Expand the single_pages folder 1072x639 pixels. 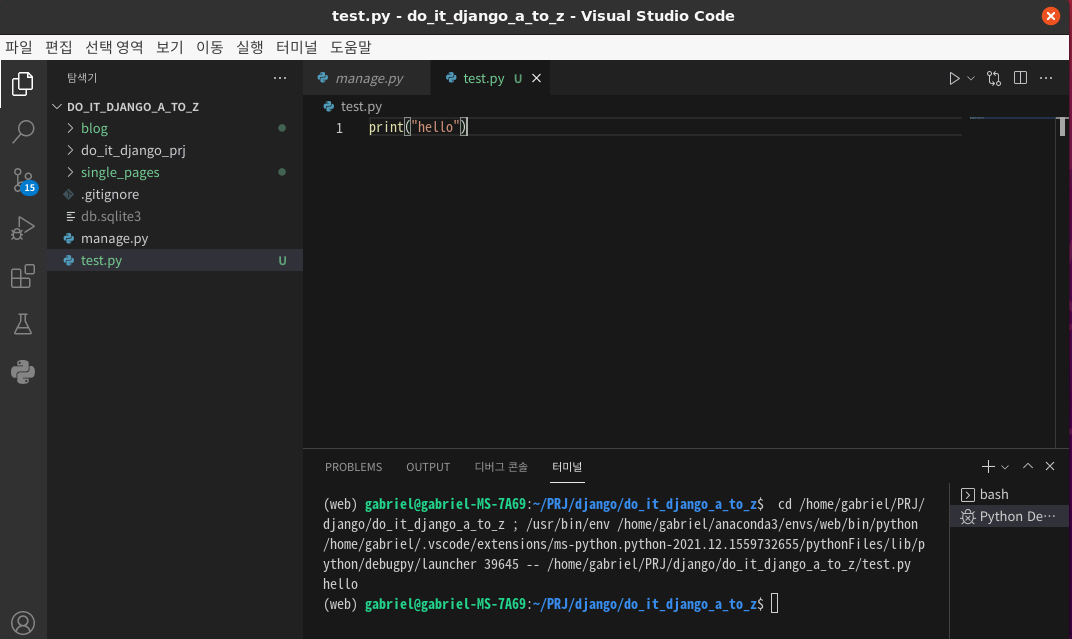pyautogui.click(x=175, y=172)
